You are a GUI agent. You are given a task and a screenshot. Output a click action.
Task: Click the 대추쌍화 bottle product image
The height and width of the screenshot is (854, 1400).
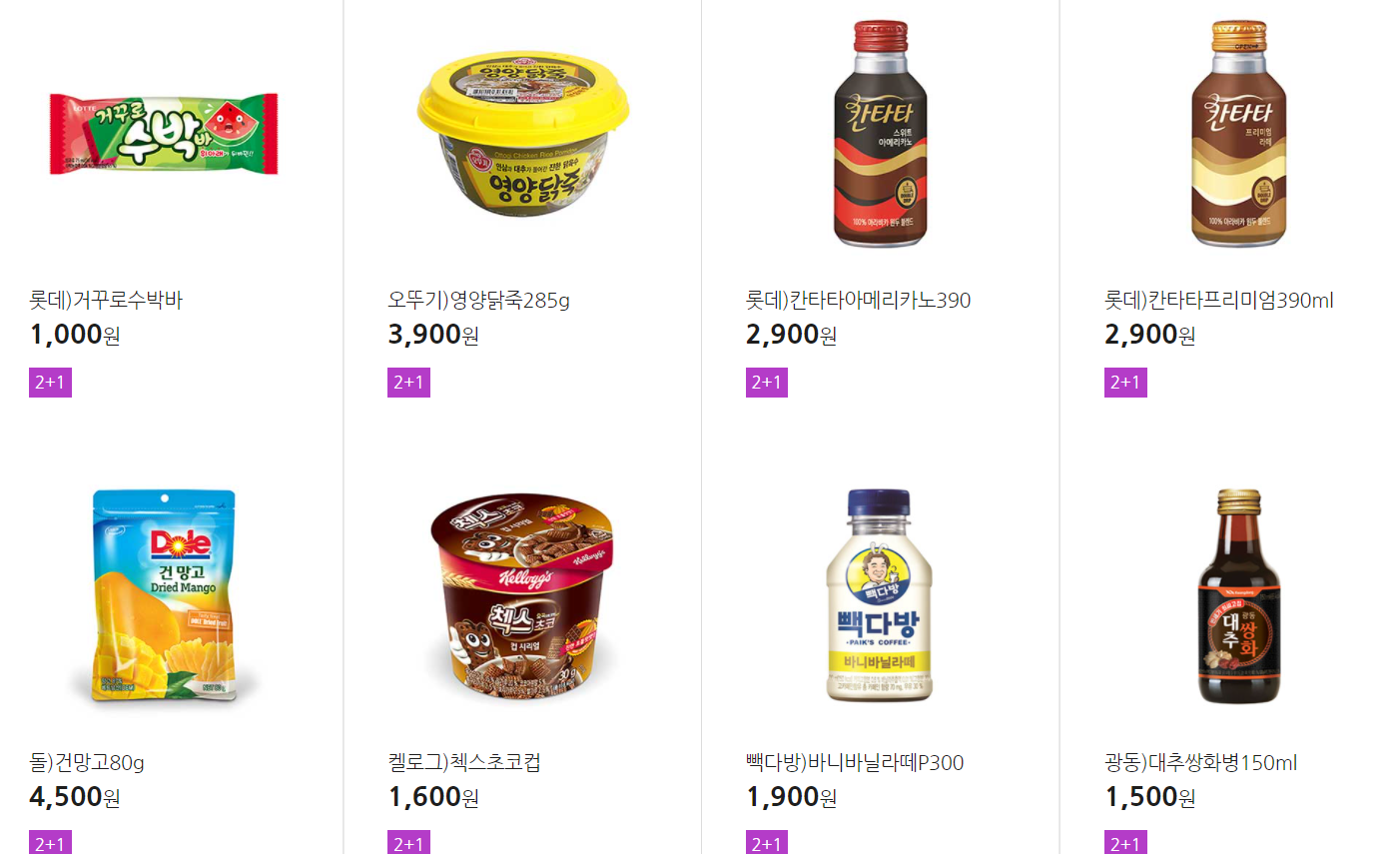[x=1238, y=596]
